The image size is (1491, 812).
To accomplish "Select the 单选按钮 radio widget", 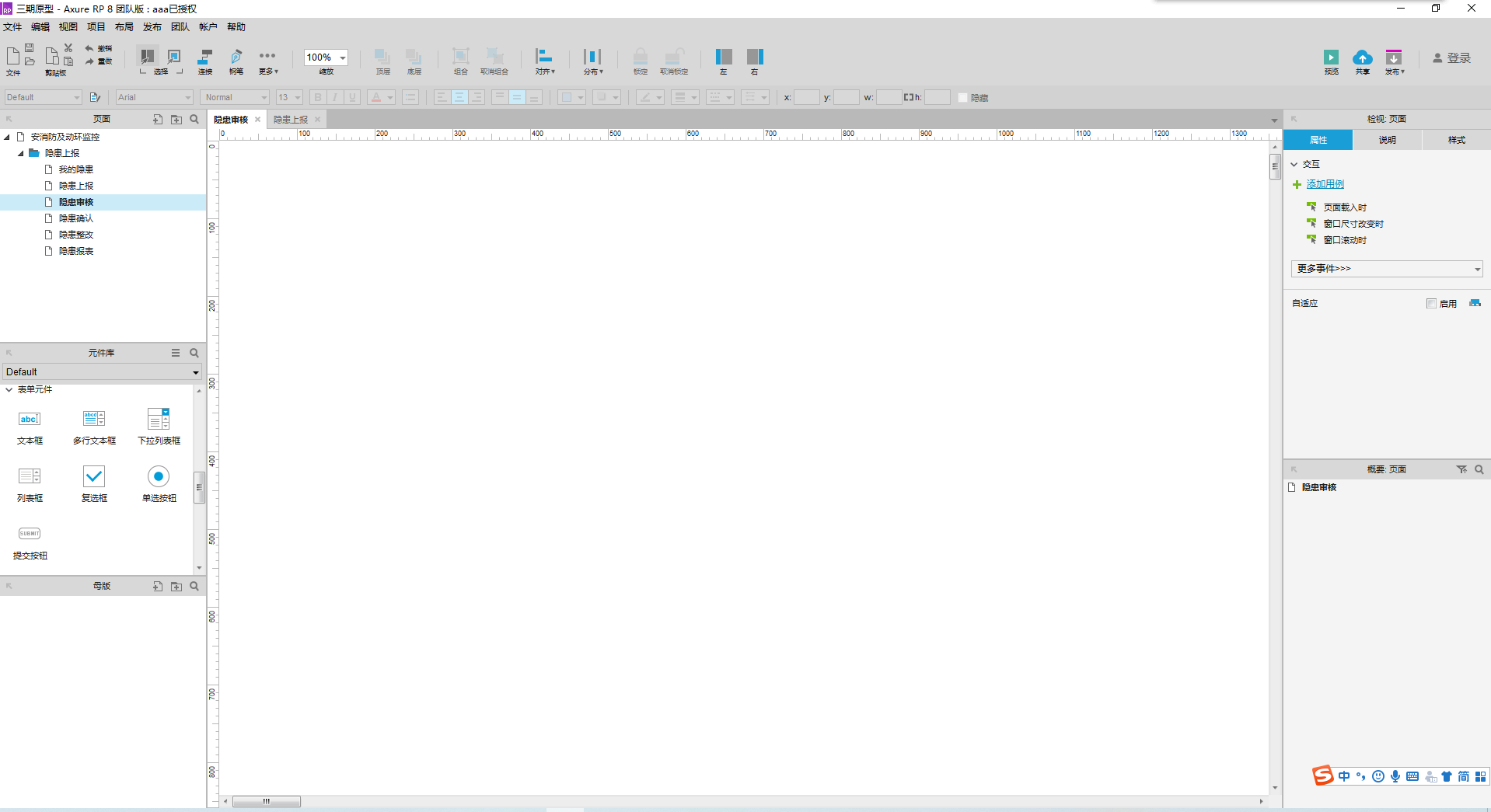I will click(158, 478).
